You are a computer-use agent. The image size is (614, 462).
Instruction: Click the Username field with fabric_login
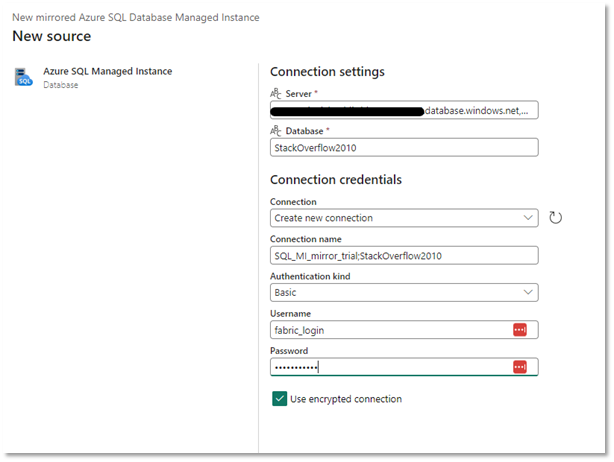[x=404, y=330]
